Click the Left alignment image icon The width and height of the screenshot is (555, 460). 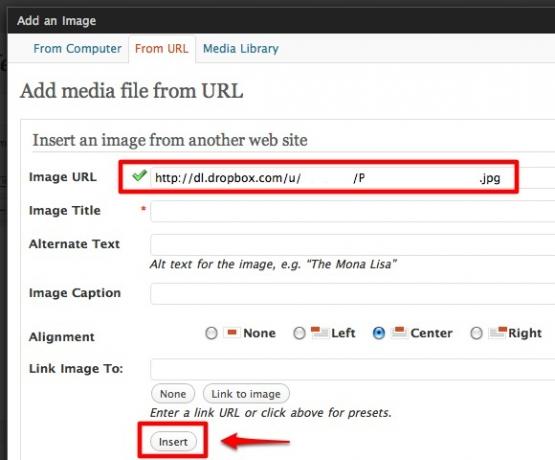coord(320,333)
